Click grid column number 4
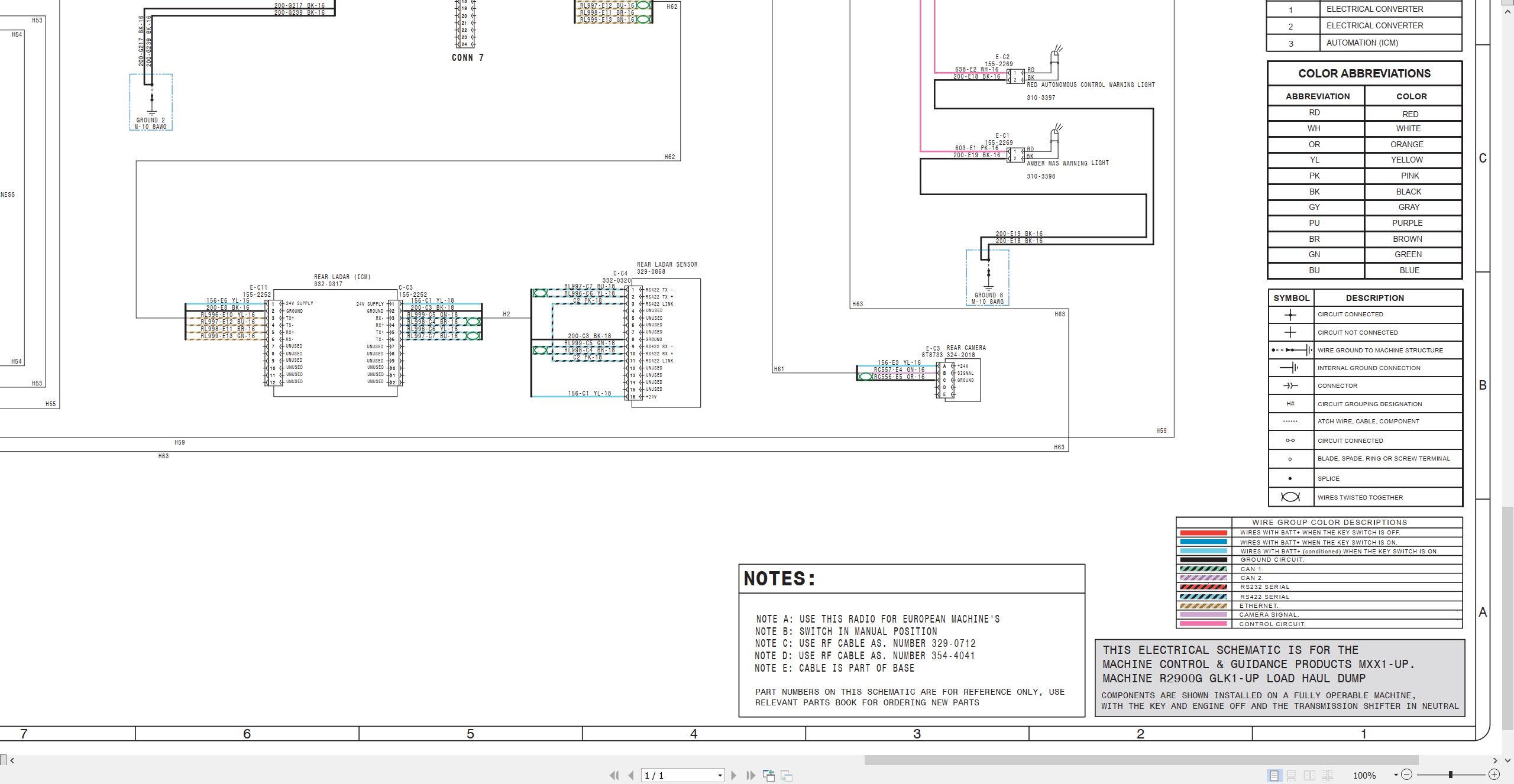Image resolution: width=1514 pixels, height=784 pixels. (x=694, y=734)
